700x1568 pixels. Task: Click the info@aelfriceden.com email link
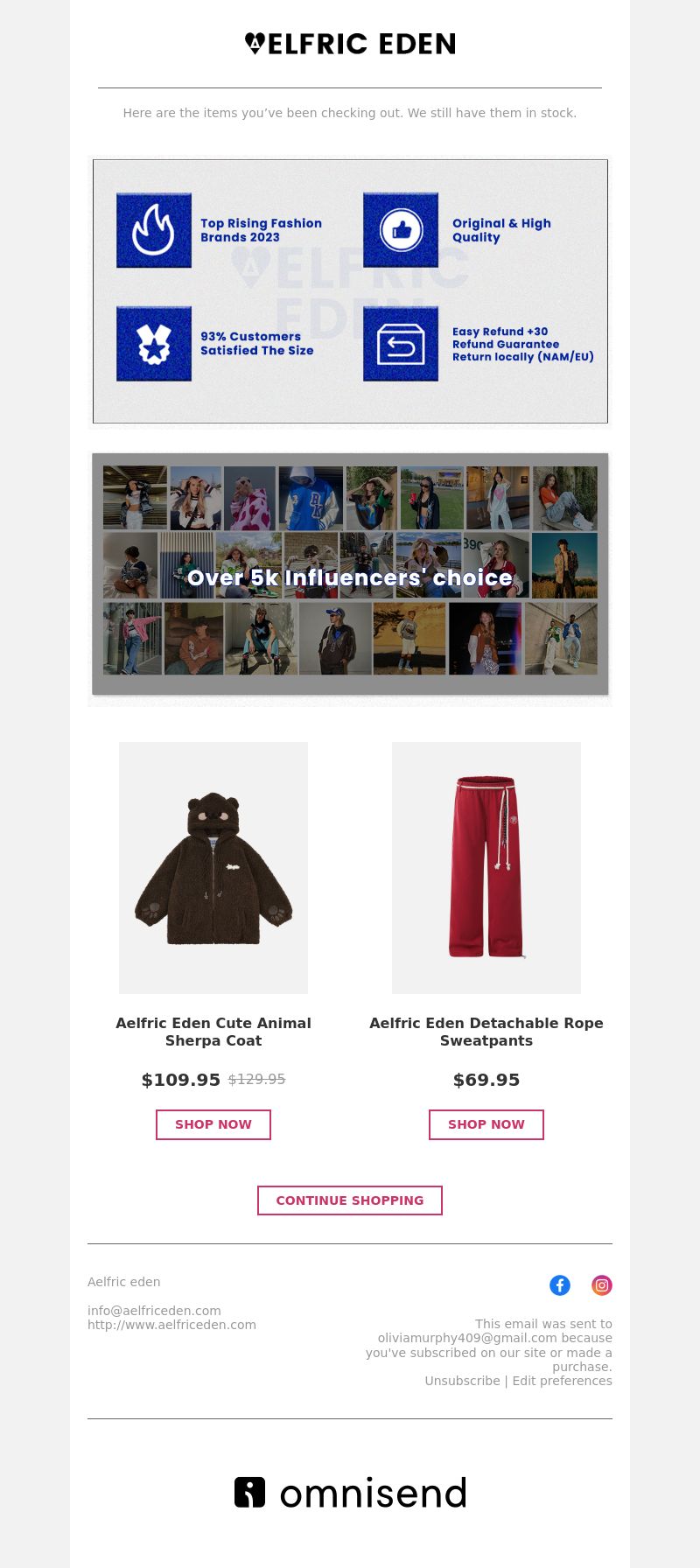click(x=154, y=1311)
